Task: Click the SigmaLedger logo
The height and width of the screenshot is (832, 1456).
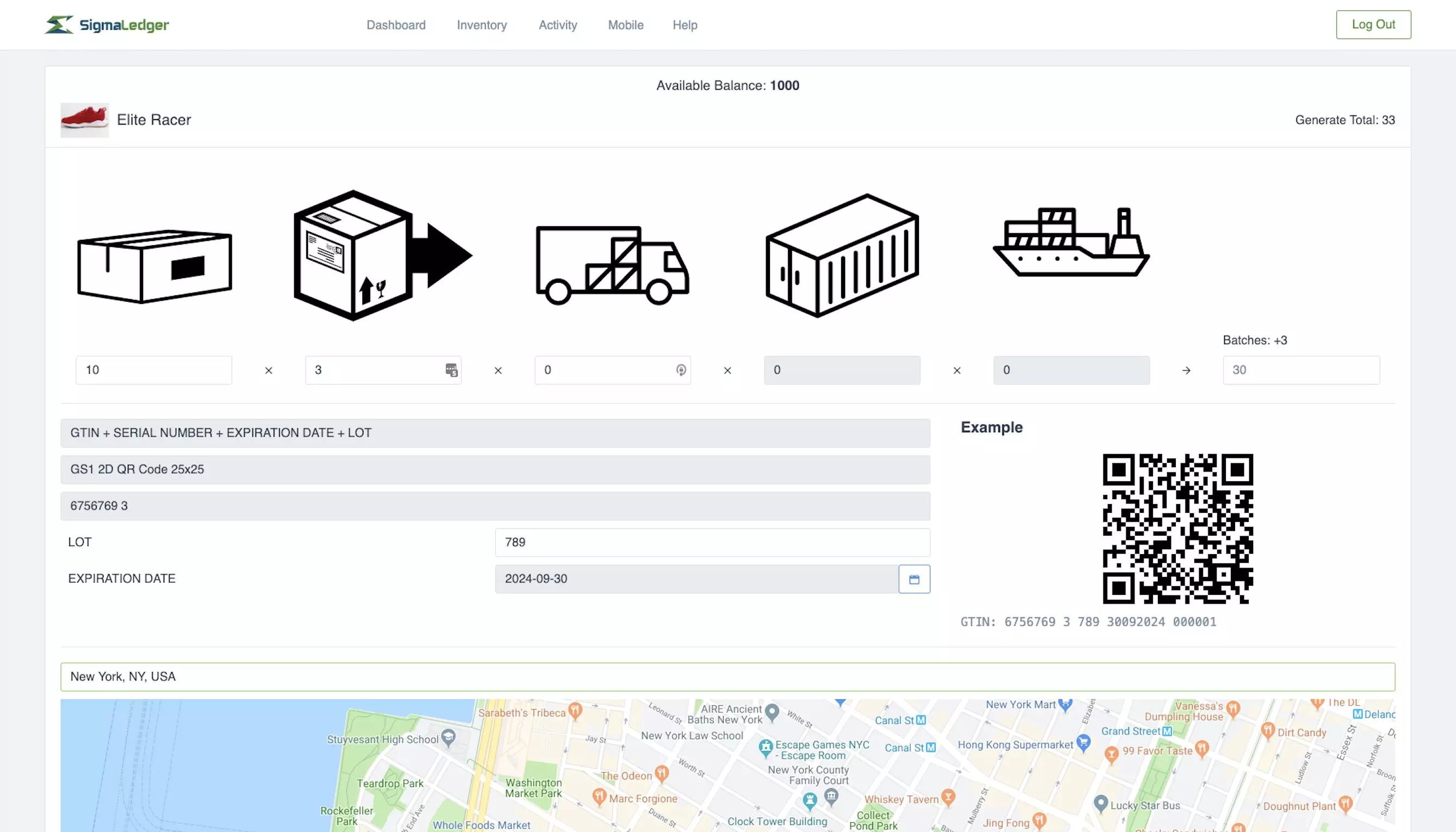Action: pos(107,24)
